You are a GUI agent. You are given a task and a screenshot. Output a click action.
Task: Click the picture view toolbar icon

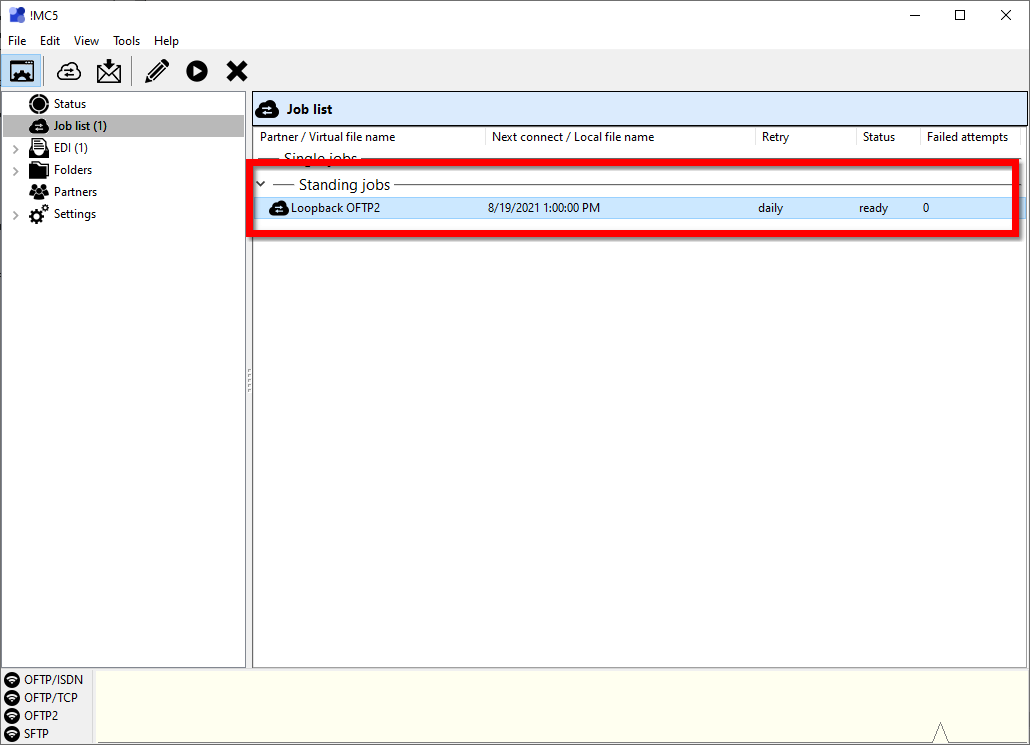tap(22, 71)
